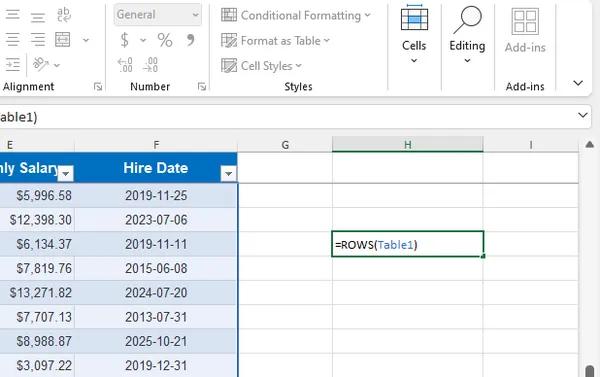Open the Hire Date filter dropdown
This screenshot has width=600, height=377.
228,174
